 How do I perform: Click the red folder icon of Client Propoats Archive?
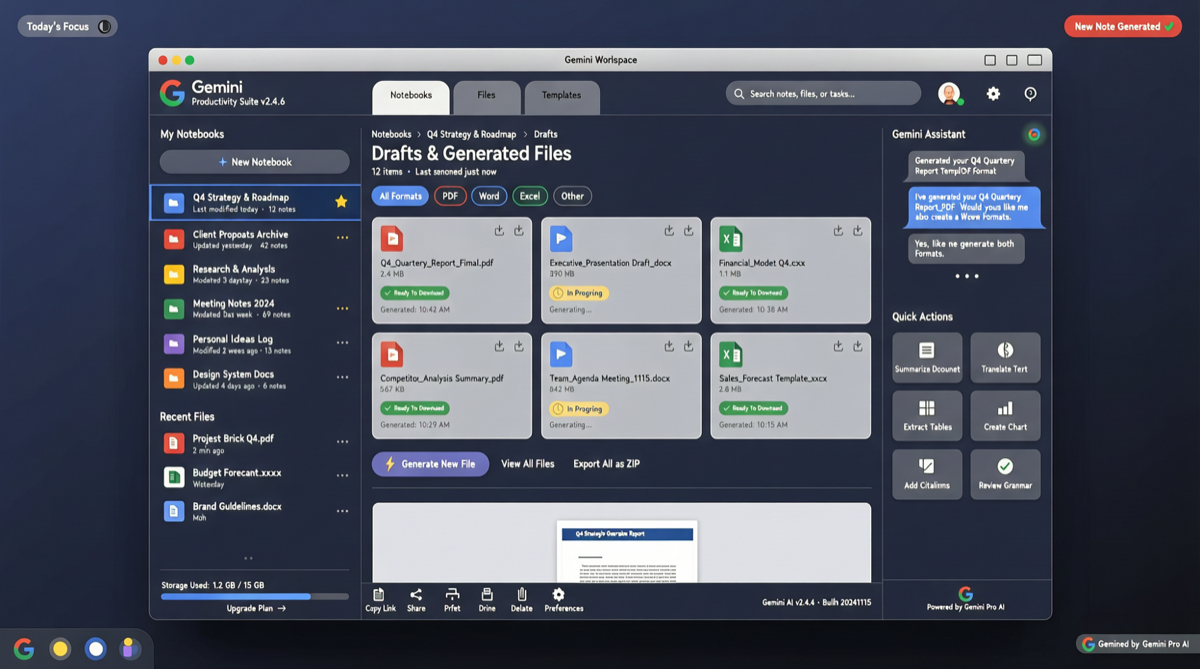(174, 239)
